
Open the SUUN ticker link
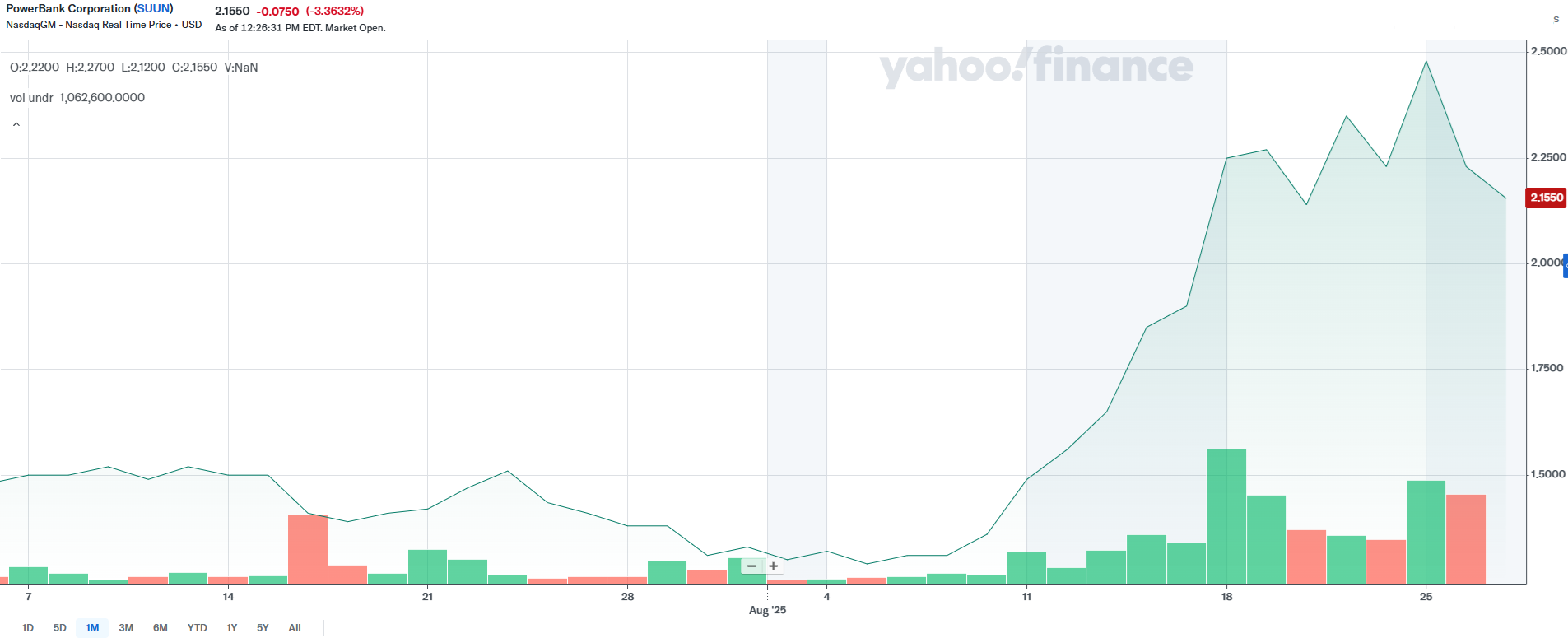(x=154, y=8)
